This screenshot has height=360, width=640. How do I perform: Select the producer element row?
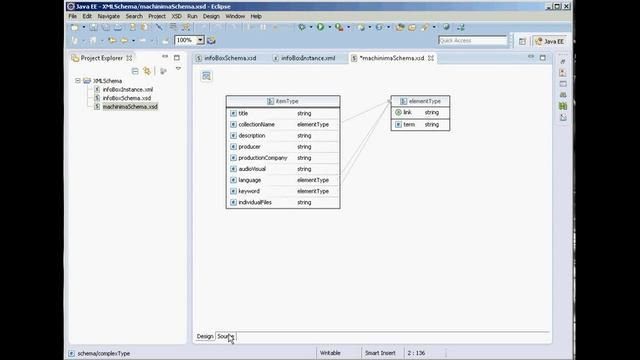tap(283, 147)
